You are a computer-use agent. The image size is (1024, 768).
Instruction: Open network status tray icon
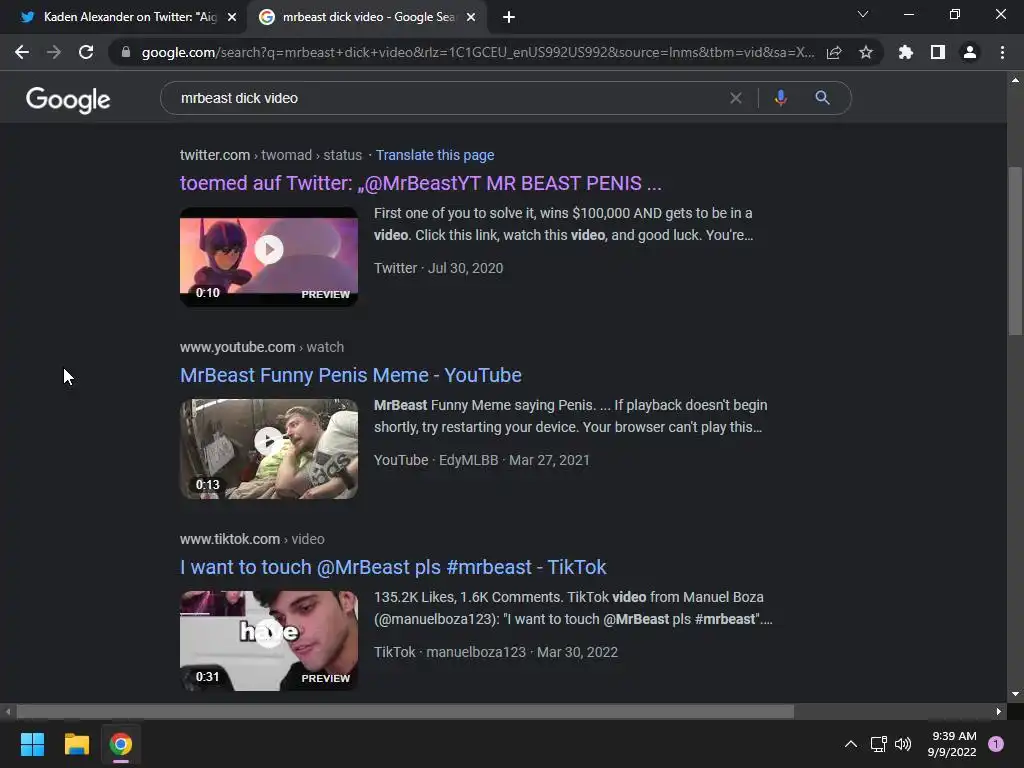(878, 744)
